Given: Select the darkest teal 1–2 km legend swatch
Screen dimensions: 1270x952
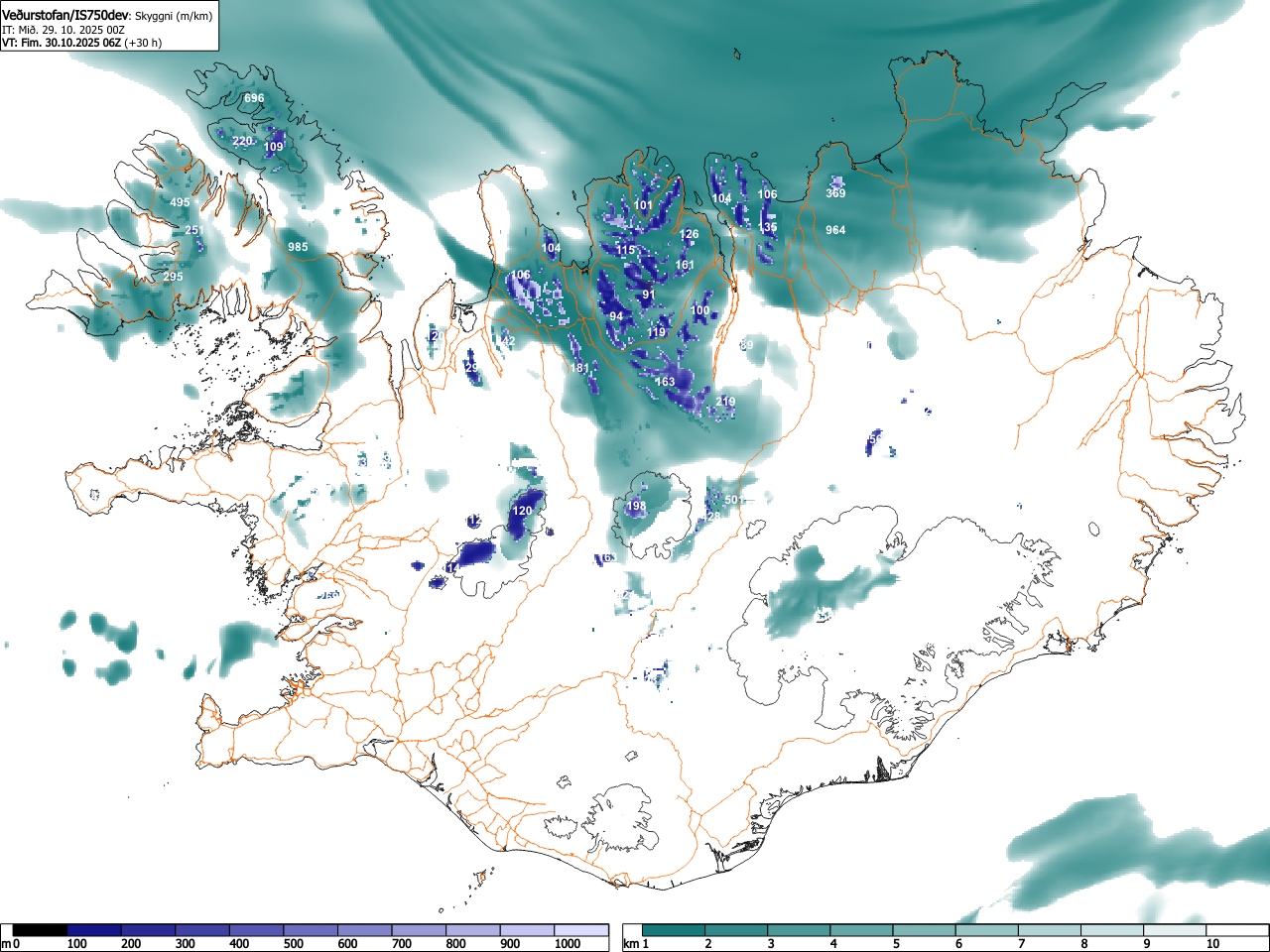Looking at the screenshot, I should pos(674,930).
